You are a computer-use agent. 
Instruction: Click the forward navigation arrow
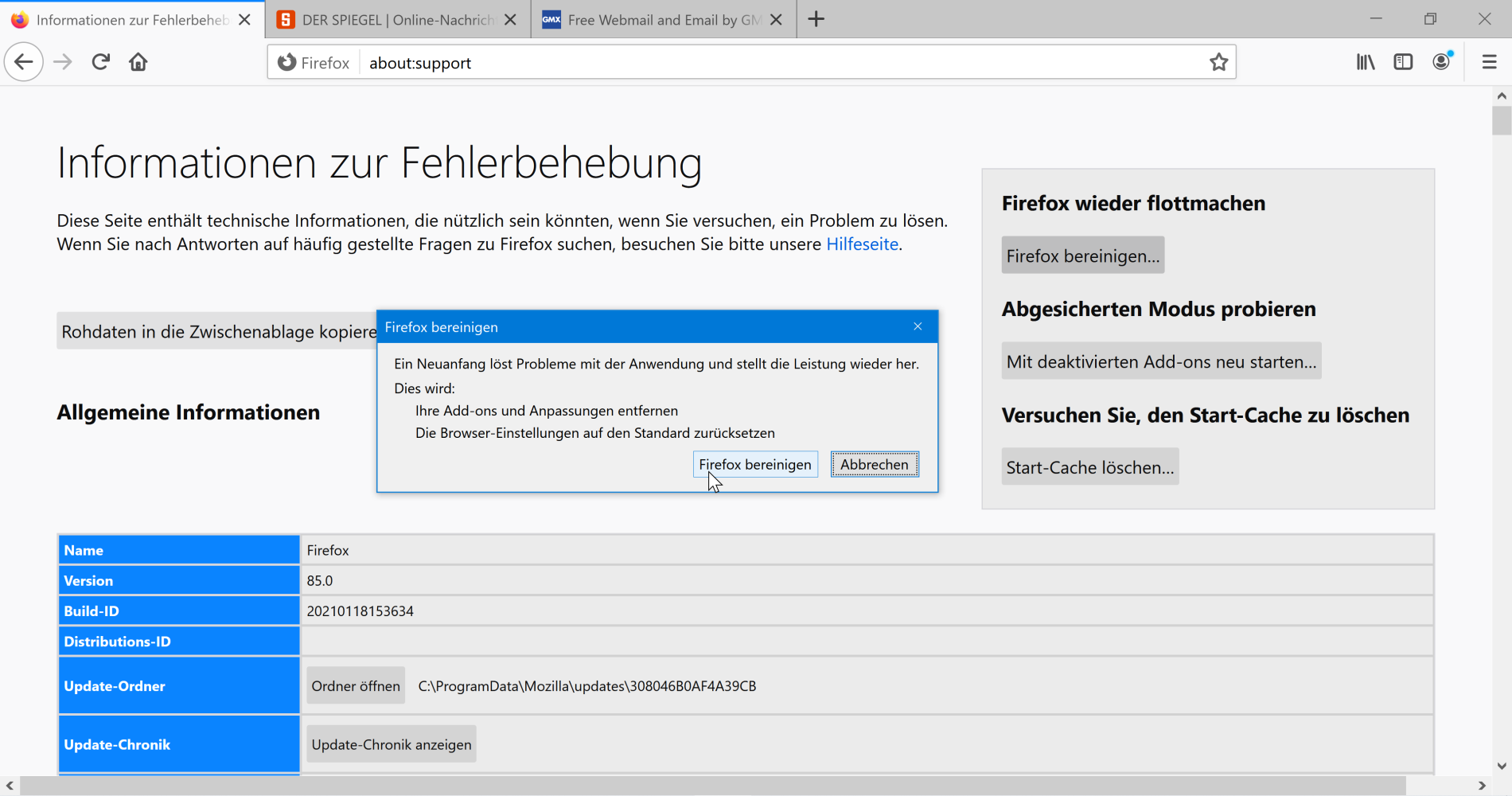(x=62, y=62)
